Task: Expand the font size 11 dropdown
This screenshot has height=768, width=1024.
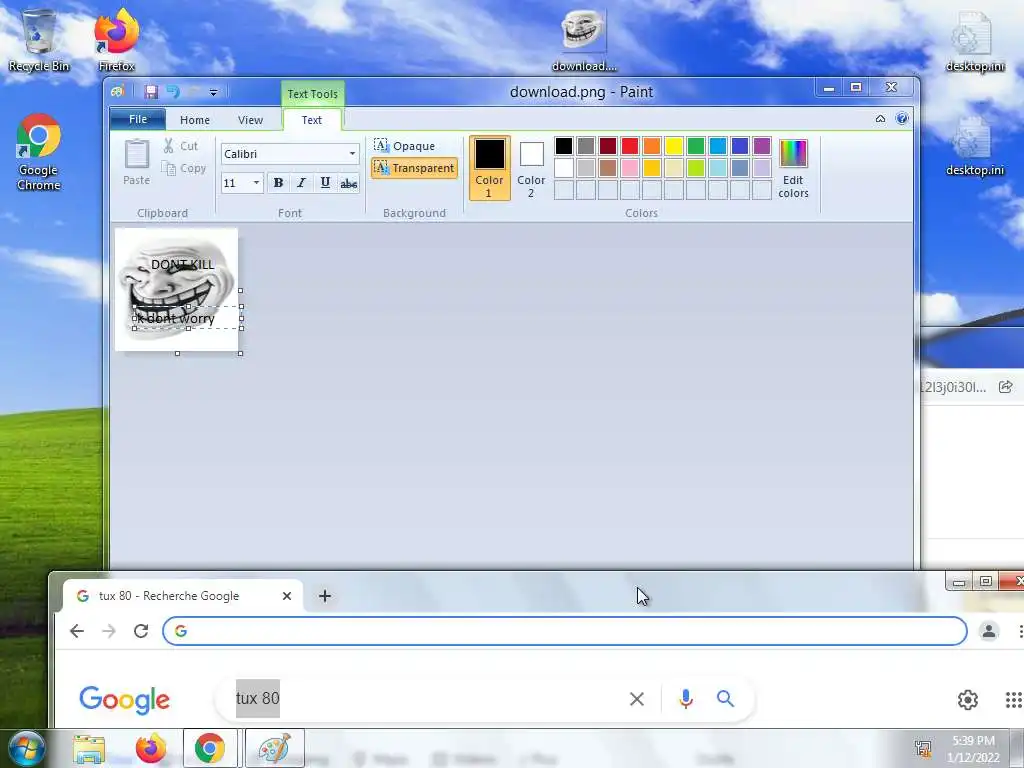Action: (x=256, y=183)
